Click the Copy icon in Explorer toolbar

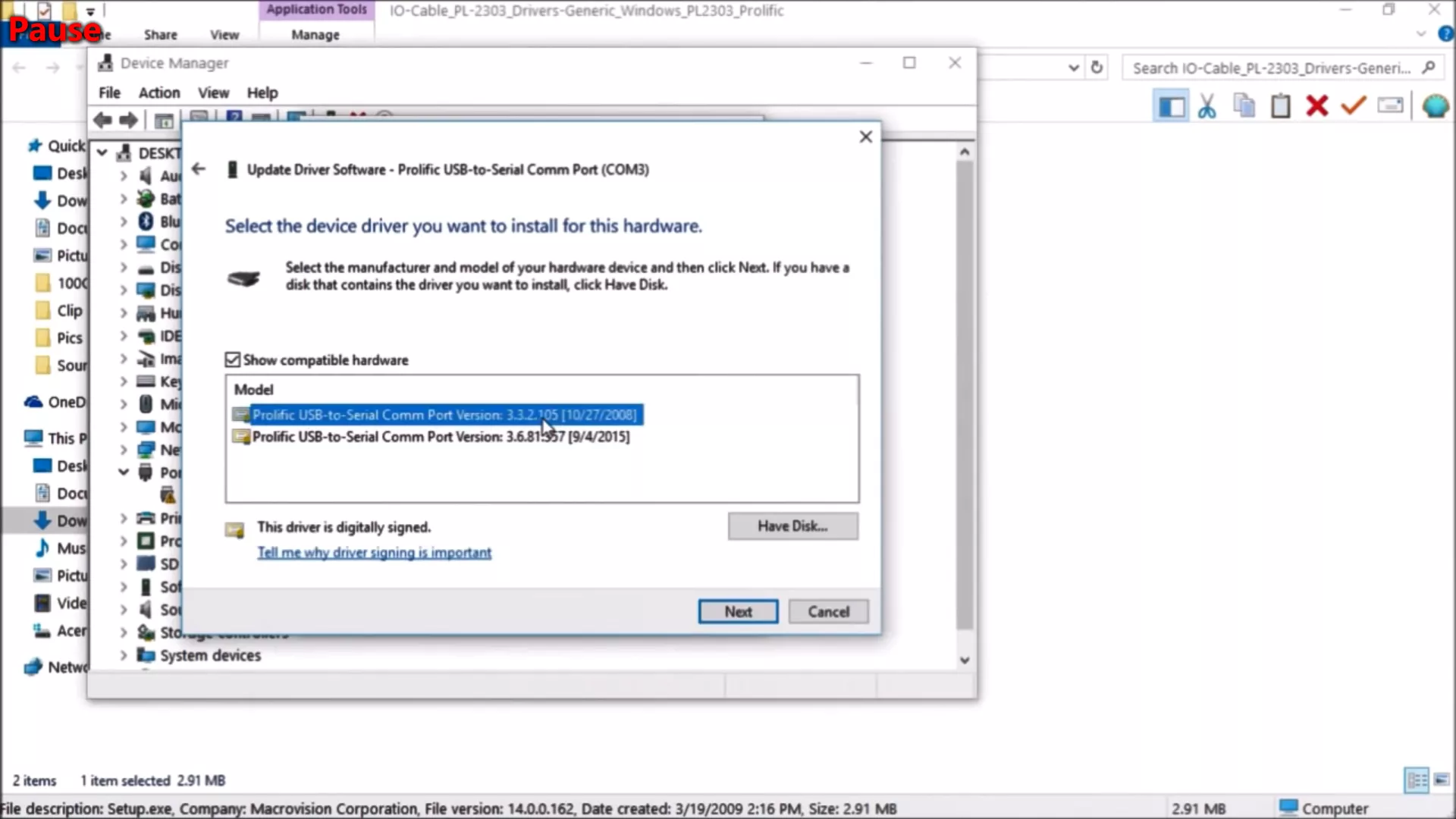[x=1244, y=106]
